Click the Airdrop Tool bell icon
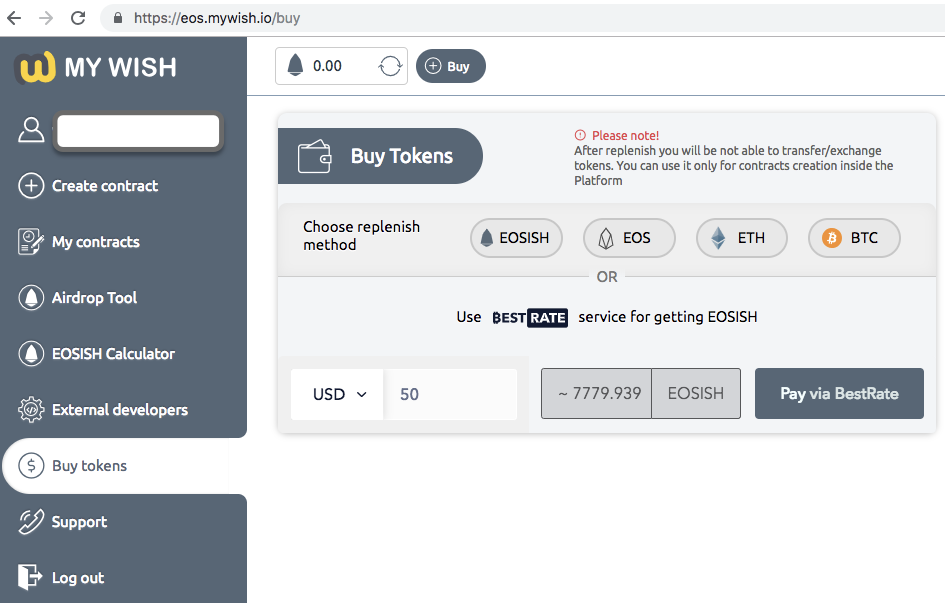 pyautogui.click(x=31, y=298)
